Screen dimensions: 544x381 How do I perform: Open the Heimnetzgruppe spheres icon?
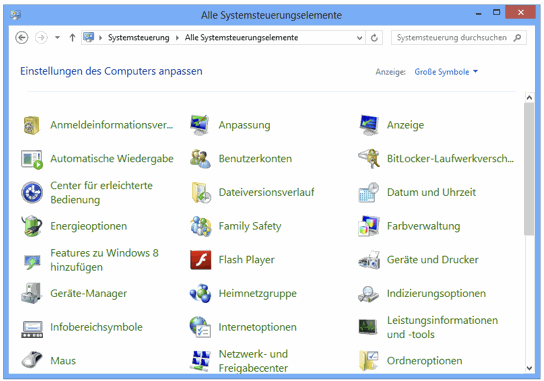200,294
